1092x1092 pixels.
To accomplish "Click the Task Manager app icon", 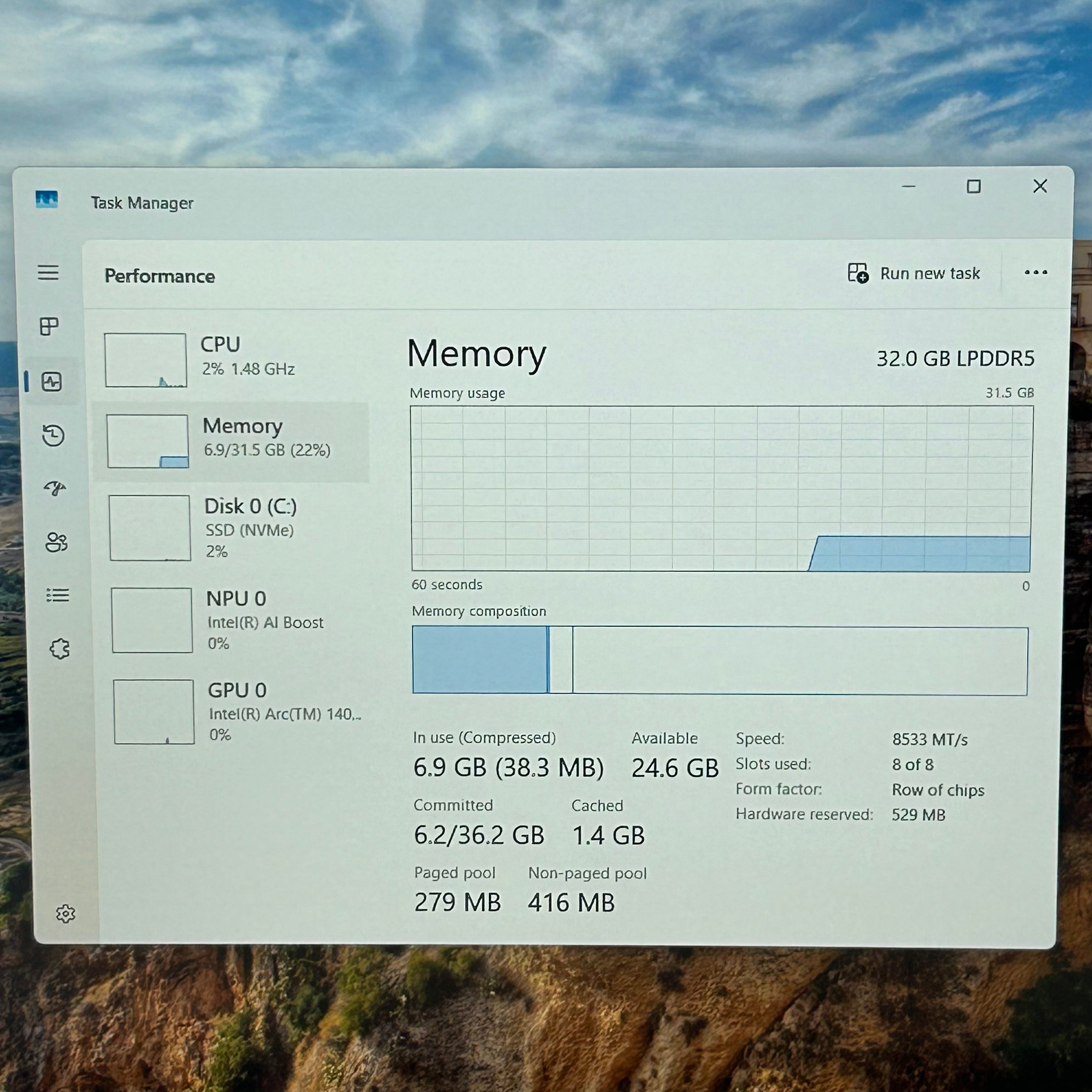I will coord(46,200).
